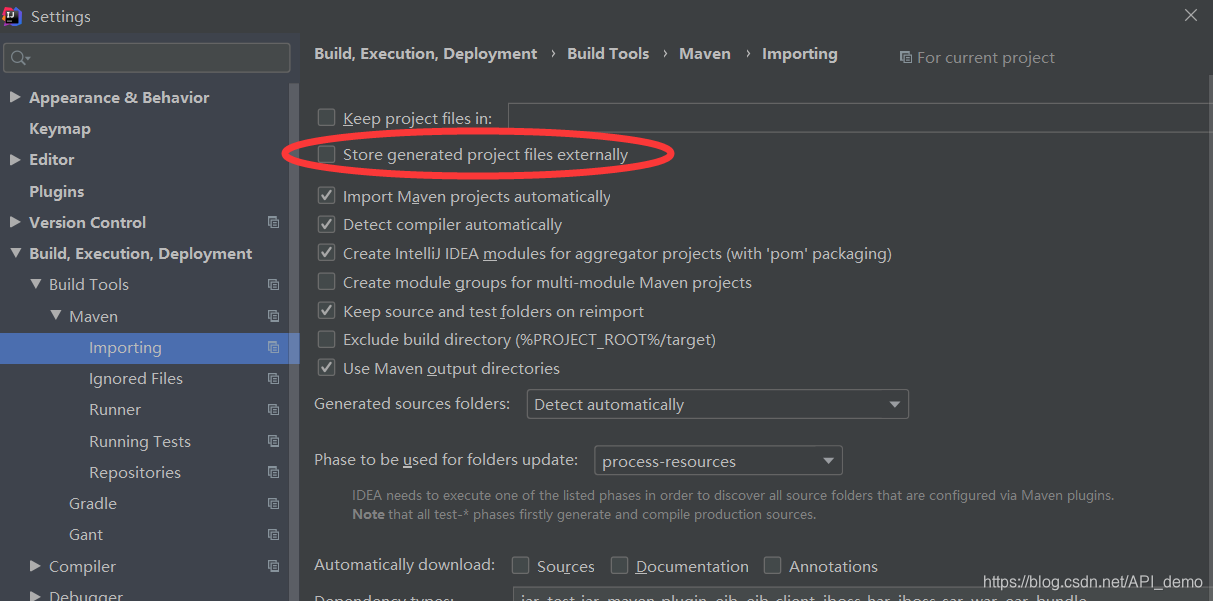Uncheck 'Keep source and test folders on reimport'
This screenshot has height=601, width=1213.
(x=326, y=311)
